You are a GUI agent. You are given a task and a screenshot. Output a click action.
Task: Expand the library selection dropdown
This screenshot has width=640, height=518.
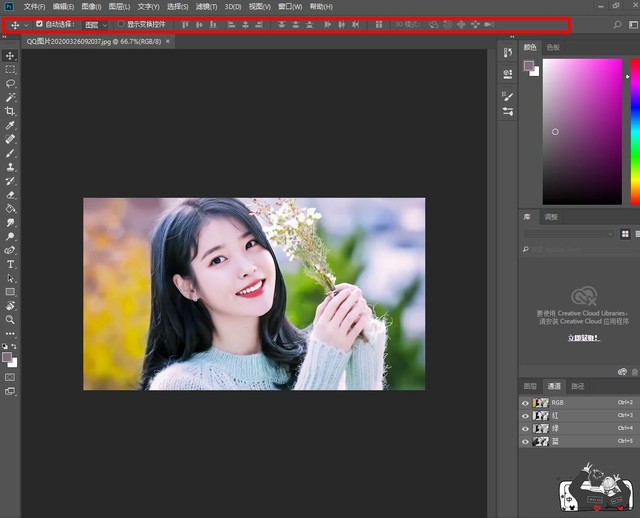tap(568, 234)
